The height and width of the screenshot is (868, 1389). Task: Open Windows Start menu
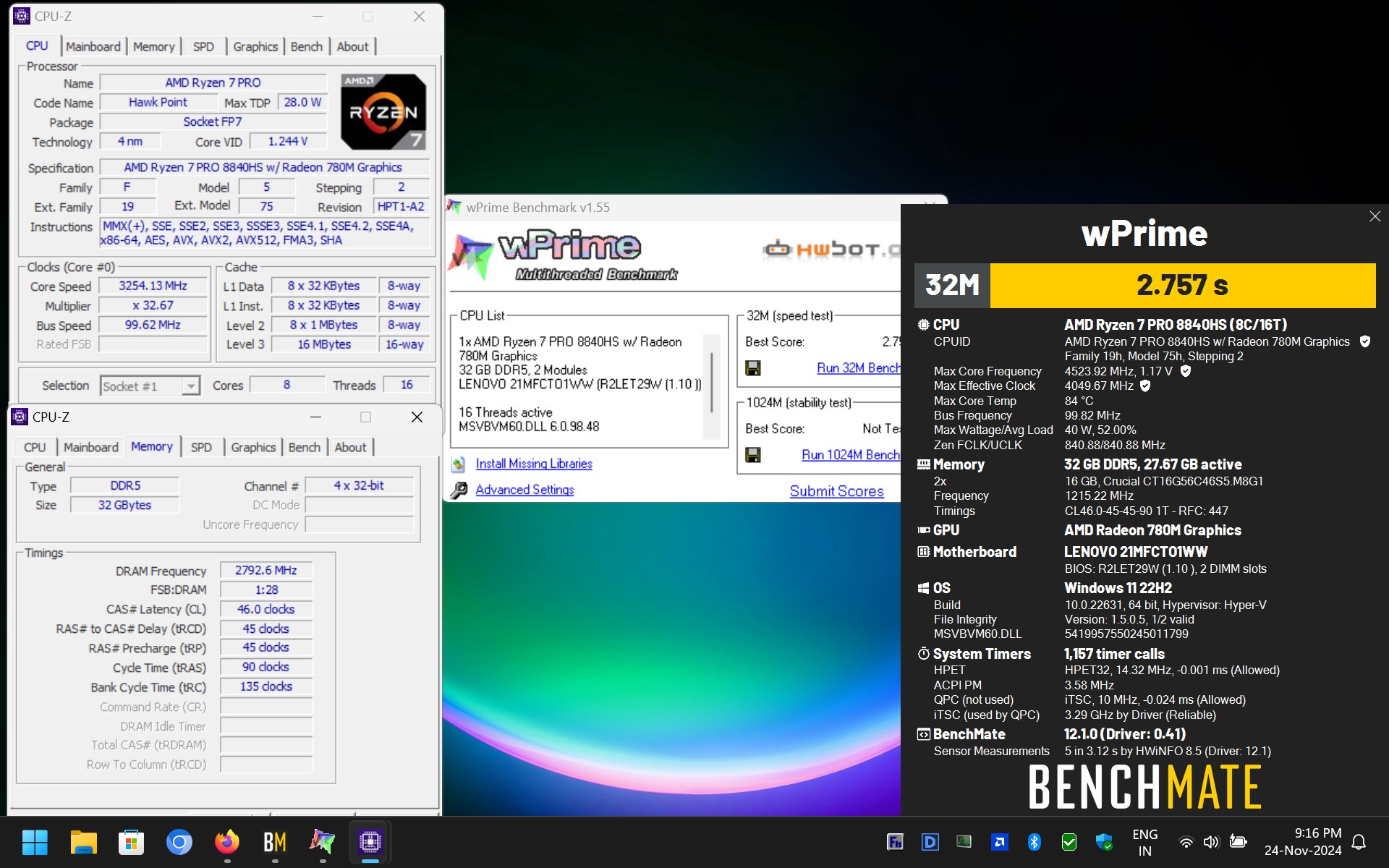point(35,842)
